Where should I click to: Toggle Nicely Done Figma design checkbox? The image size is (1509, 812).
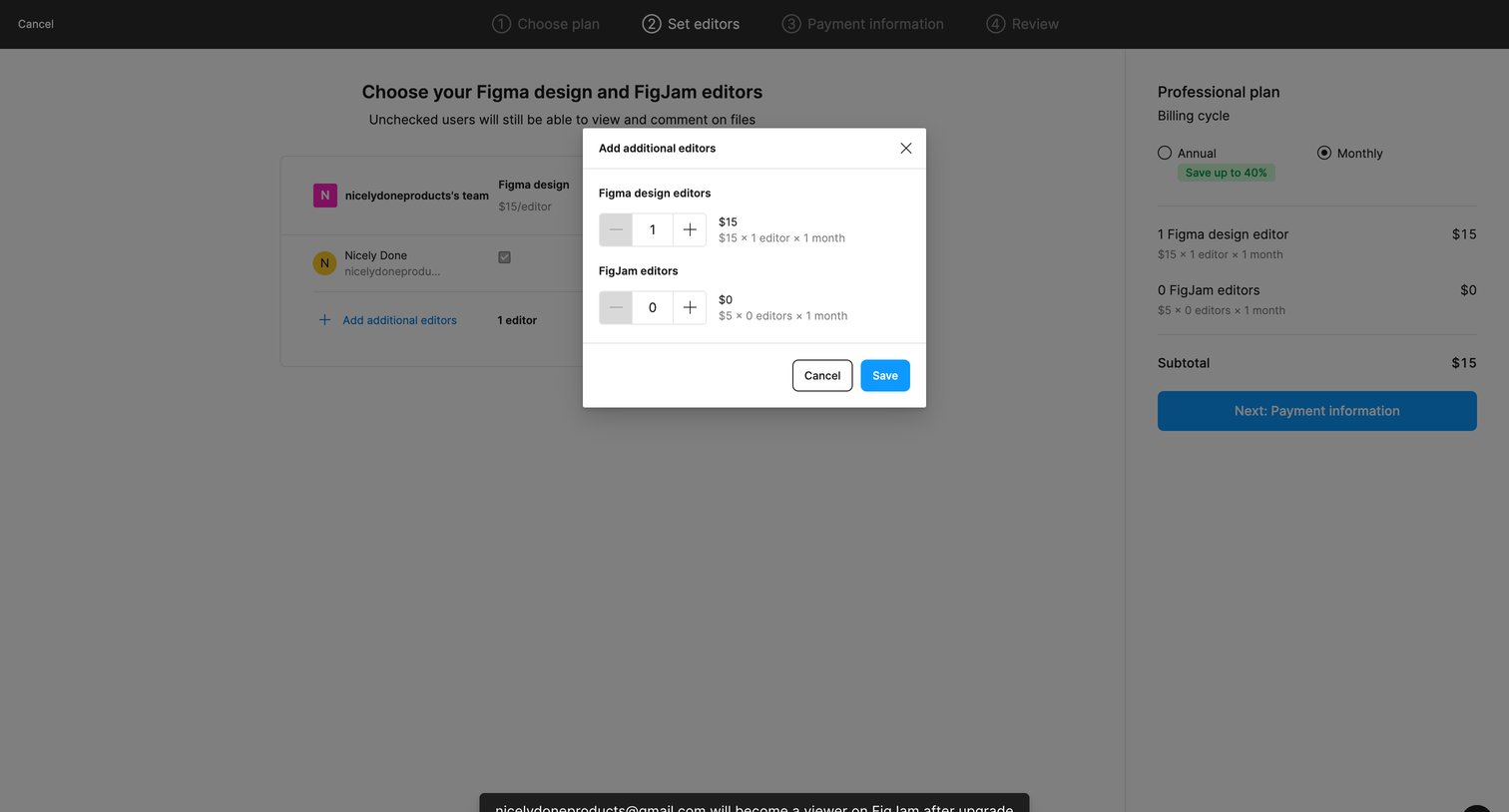click(504, 257)
